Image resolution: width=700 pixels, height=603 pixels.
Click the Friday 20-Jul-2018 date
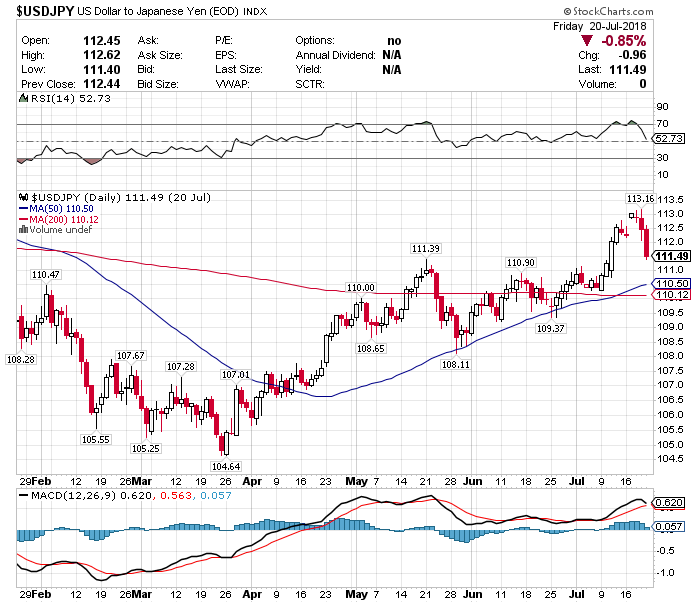coord(599,26)
